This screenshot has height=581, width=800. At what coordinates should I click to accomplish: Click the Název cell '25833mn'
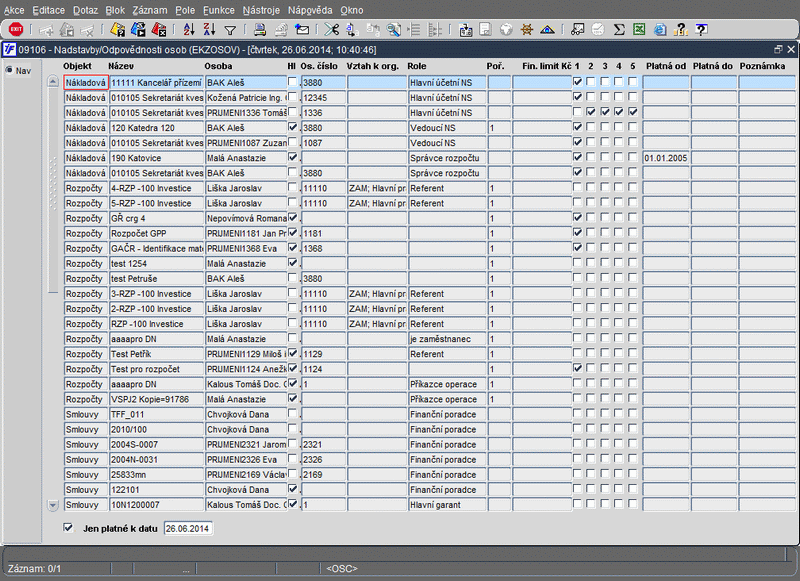[157, 475]
